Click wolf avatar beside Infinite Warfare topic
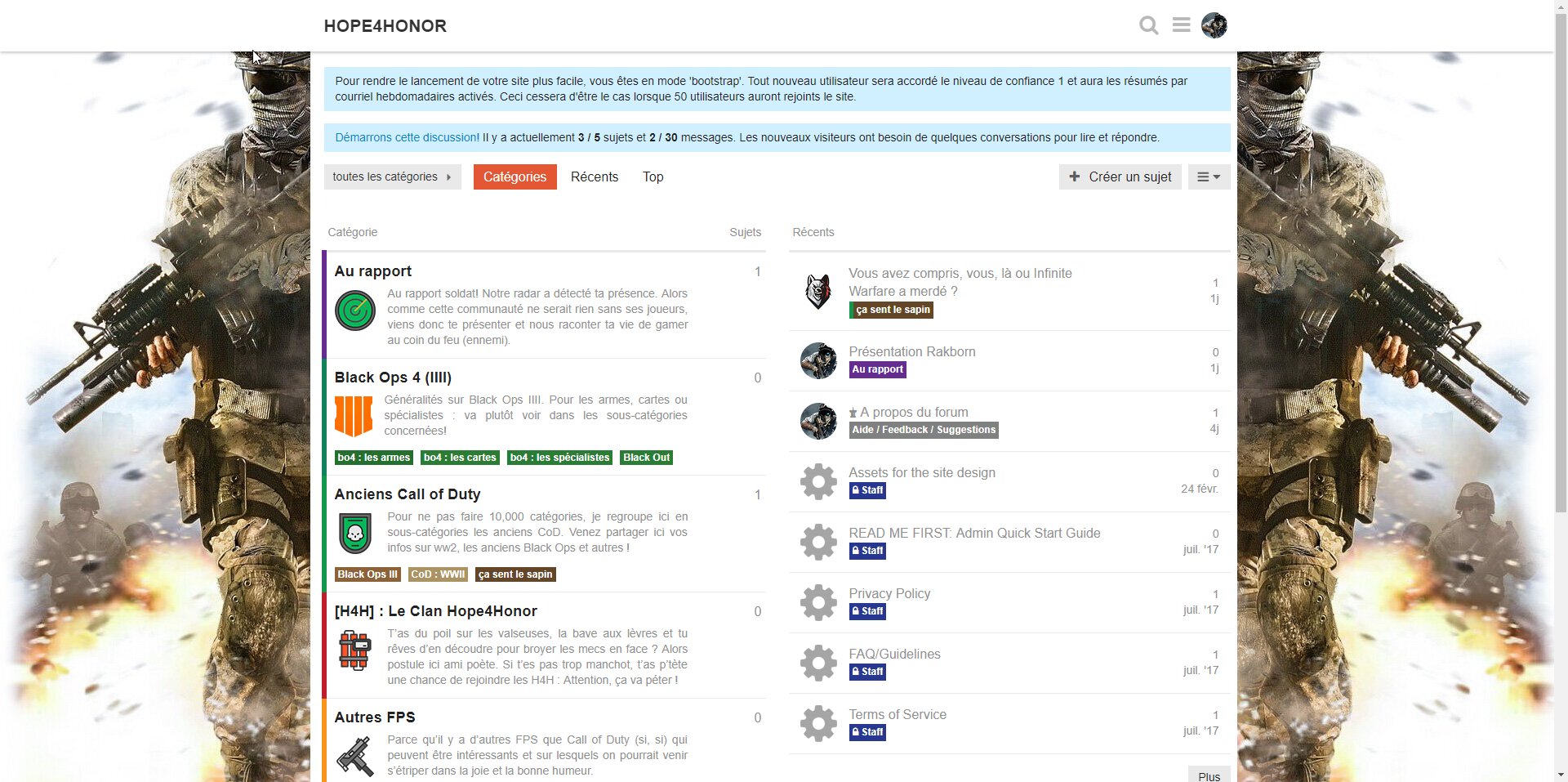The image size is (1568, 782). pos(818,291)
